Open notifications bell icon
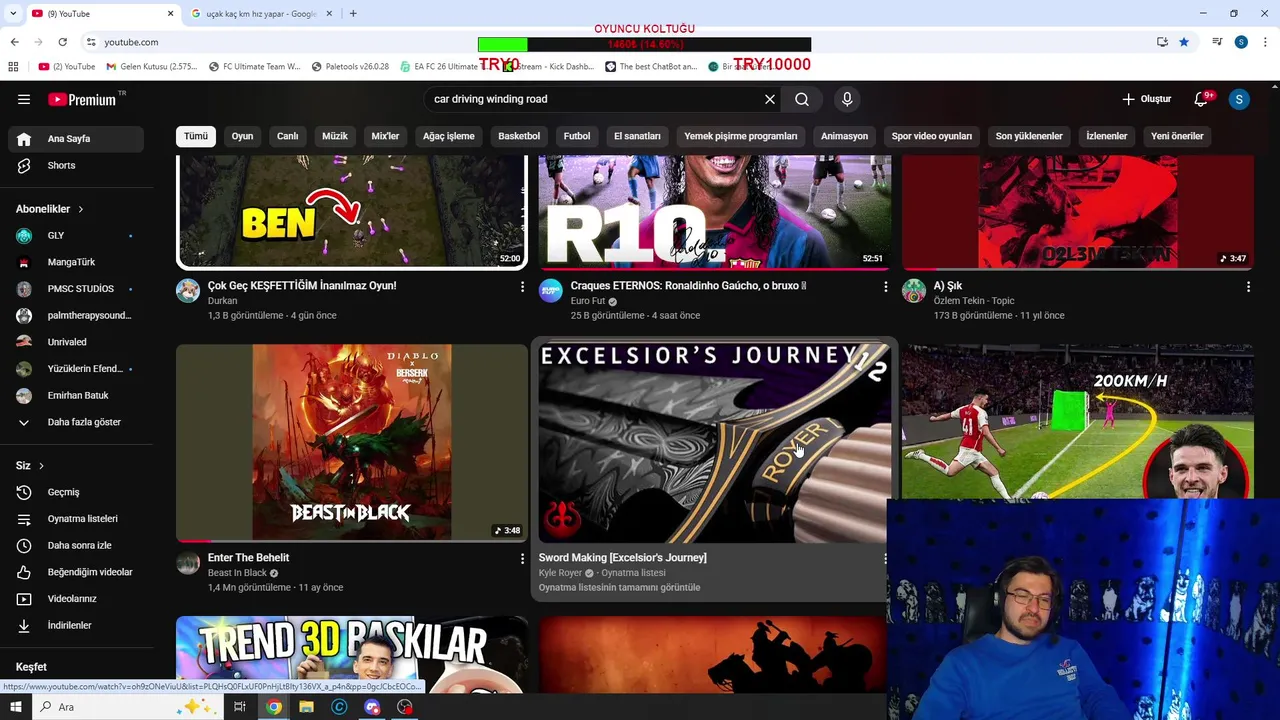The height and width of the screenshot is (720, 1280). (1202, 99)
